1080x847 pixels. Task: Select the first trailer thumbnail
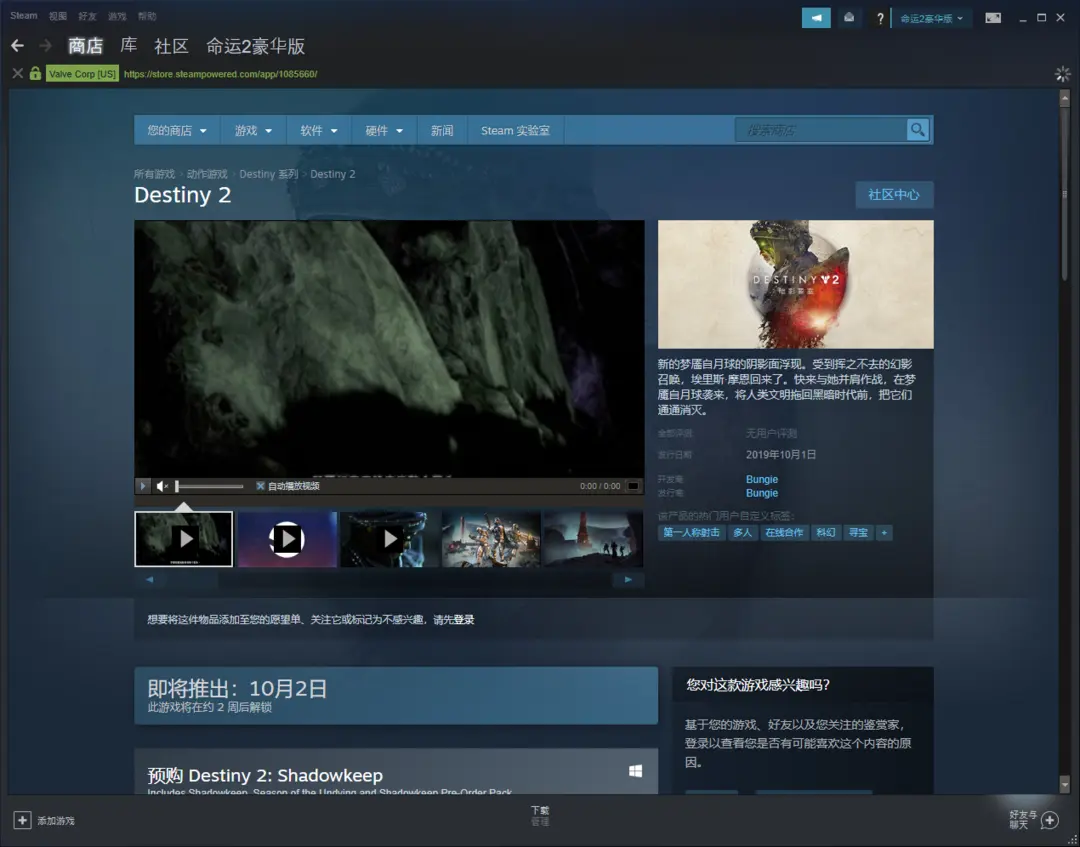pyautogui.click(x=184, y=538)
